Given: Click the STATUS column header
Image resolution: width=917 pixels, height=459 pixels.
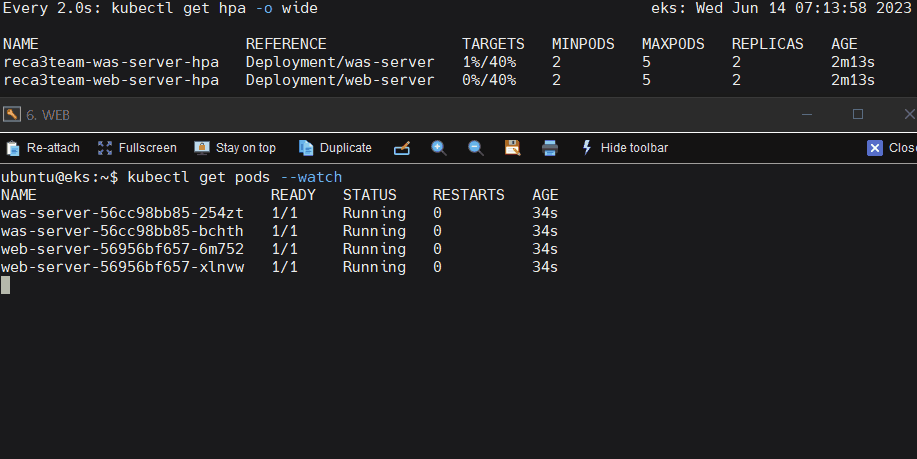Looking at the screenshot, I should point(370,195).
